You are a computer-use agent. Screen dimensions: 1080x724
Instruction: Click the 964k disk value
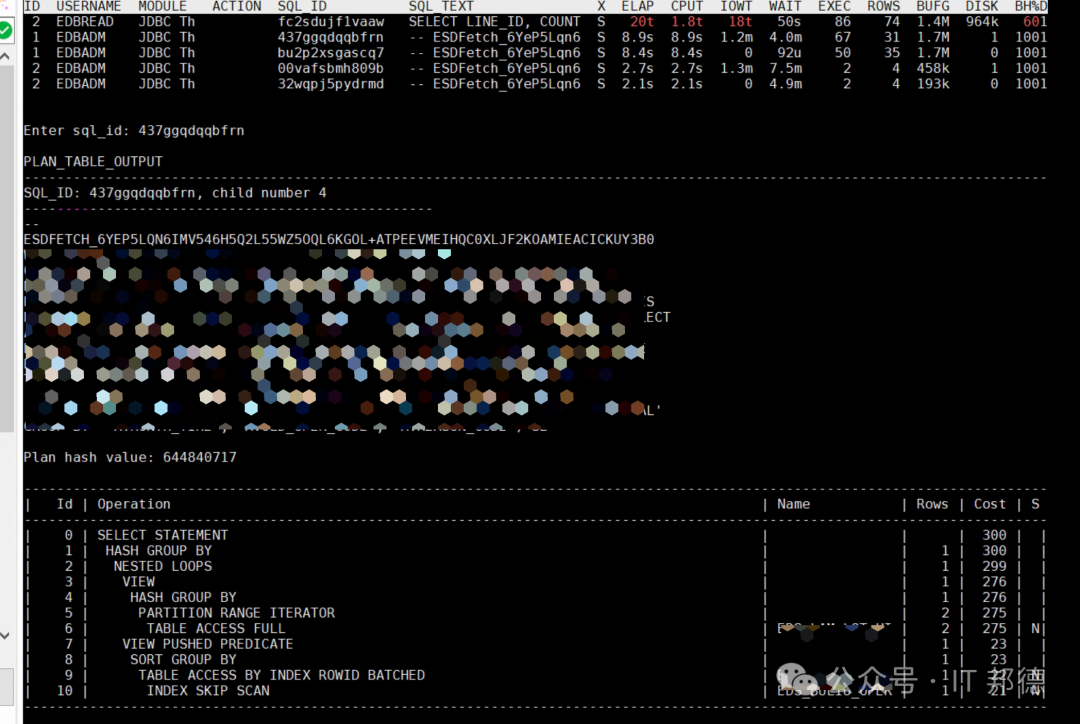[982, 21]
